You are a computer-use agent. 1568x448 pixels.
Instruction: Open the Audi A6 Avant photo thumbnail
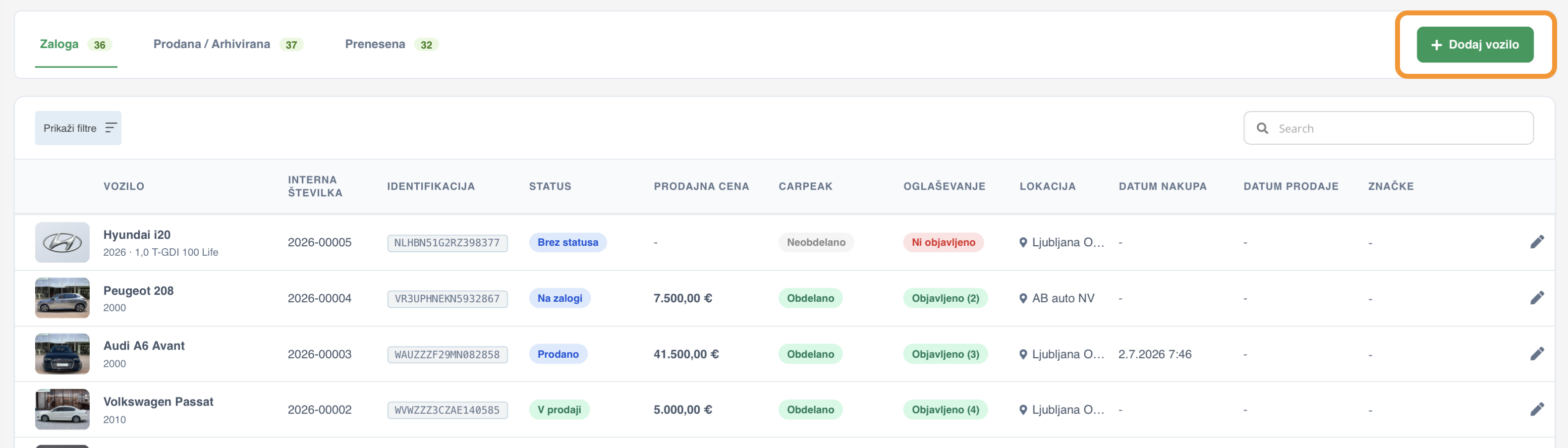pos(62,354)
